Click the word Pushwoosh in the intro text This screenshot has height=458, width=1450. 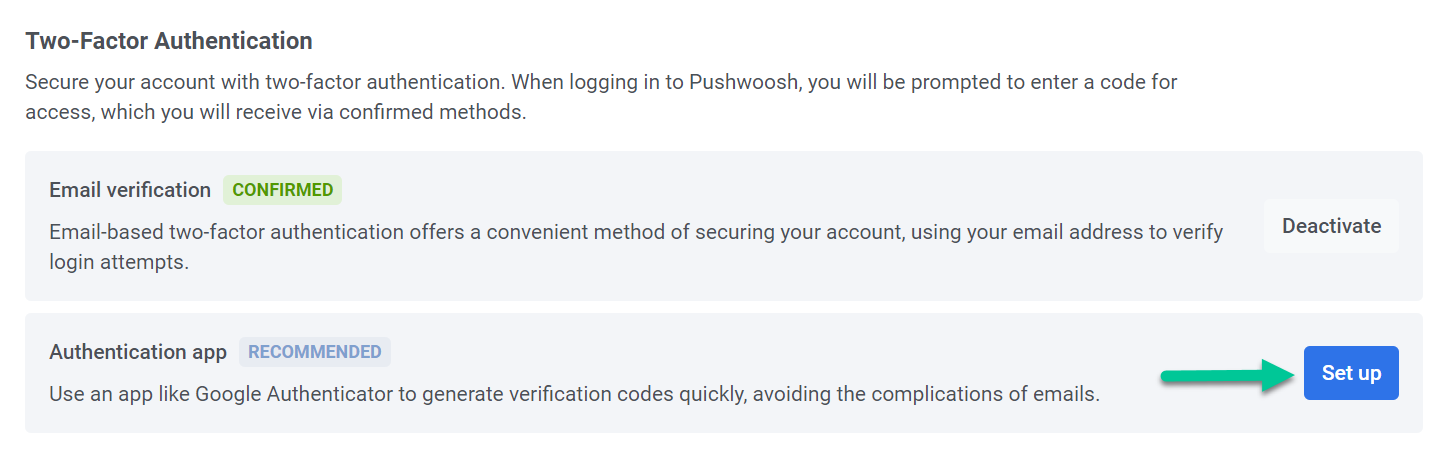pos(742,82)
